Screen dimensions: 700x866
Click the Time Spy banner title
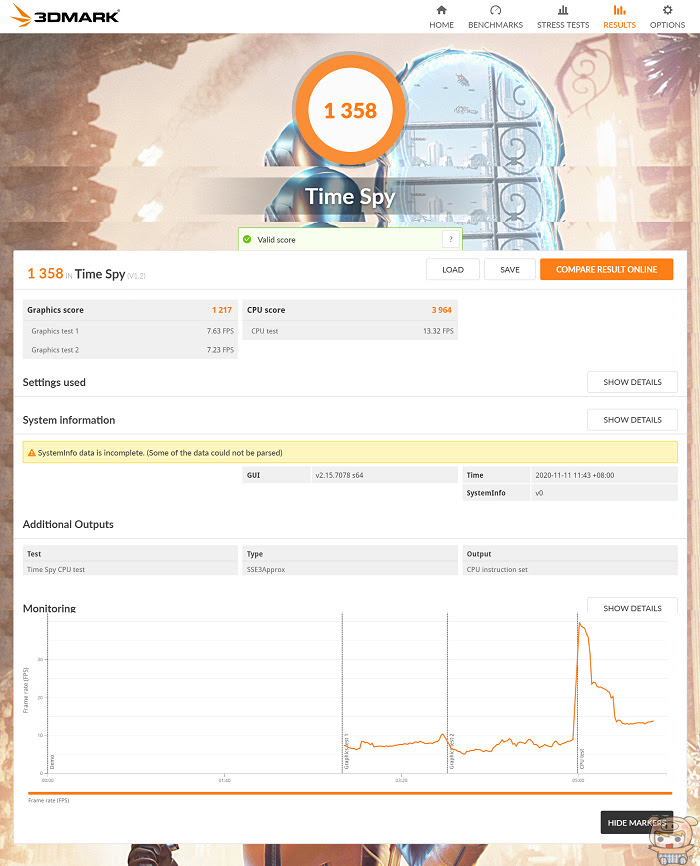click(350, 197)
